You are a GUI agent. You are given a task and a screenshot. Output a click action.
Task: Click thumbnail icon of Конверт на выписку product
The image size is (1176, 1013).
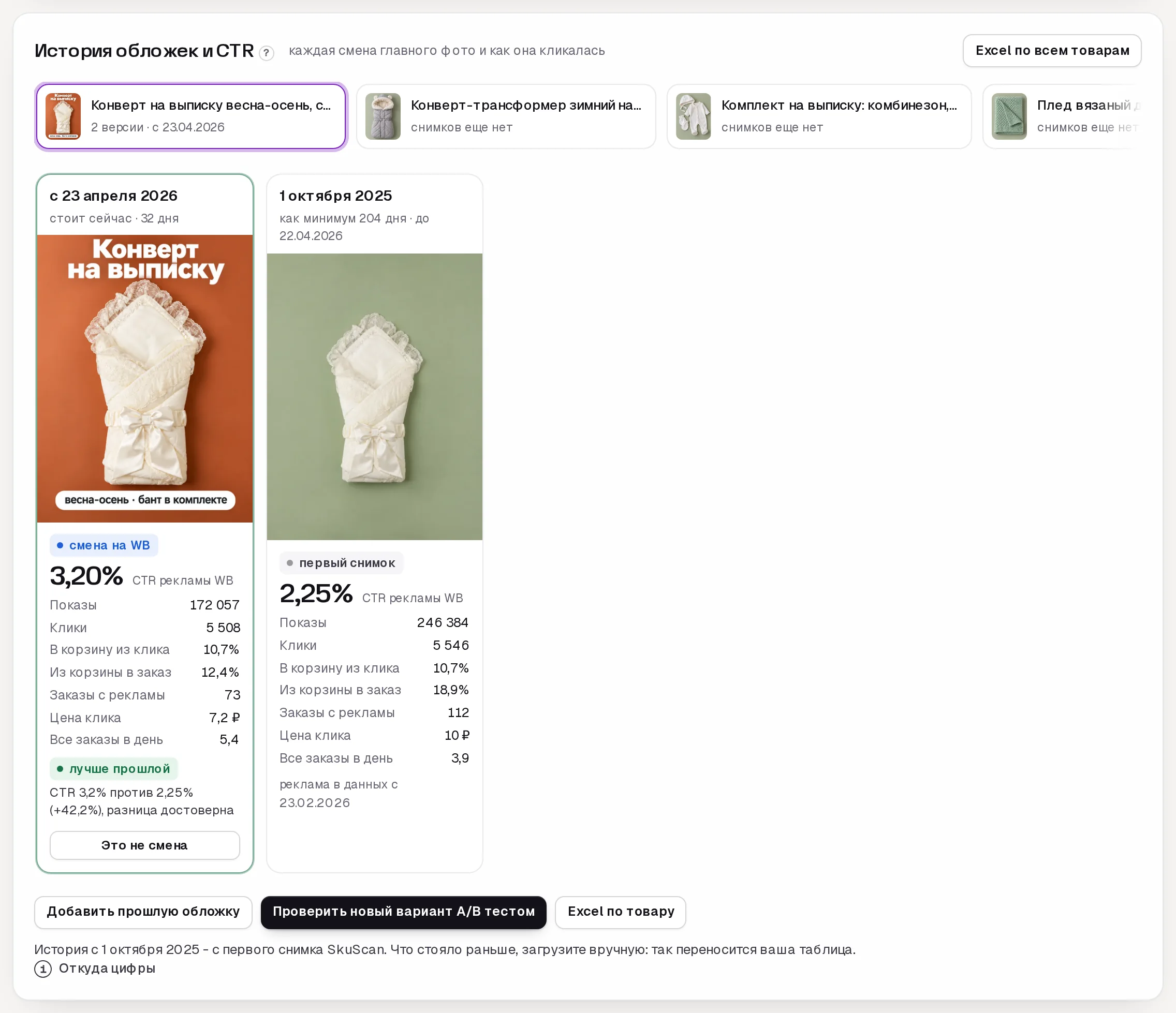(x=63, y=116)
